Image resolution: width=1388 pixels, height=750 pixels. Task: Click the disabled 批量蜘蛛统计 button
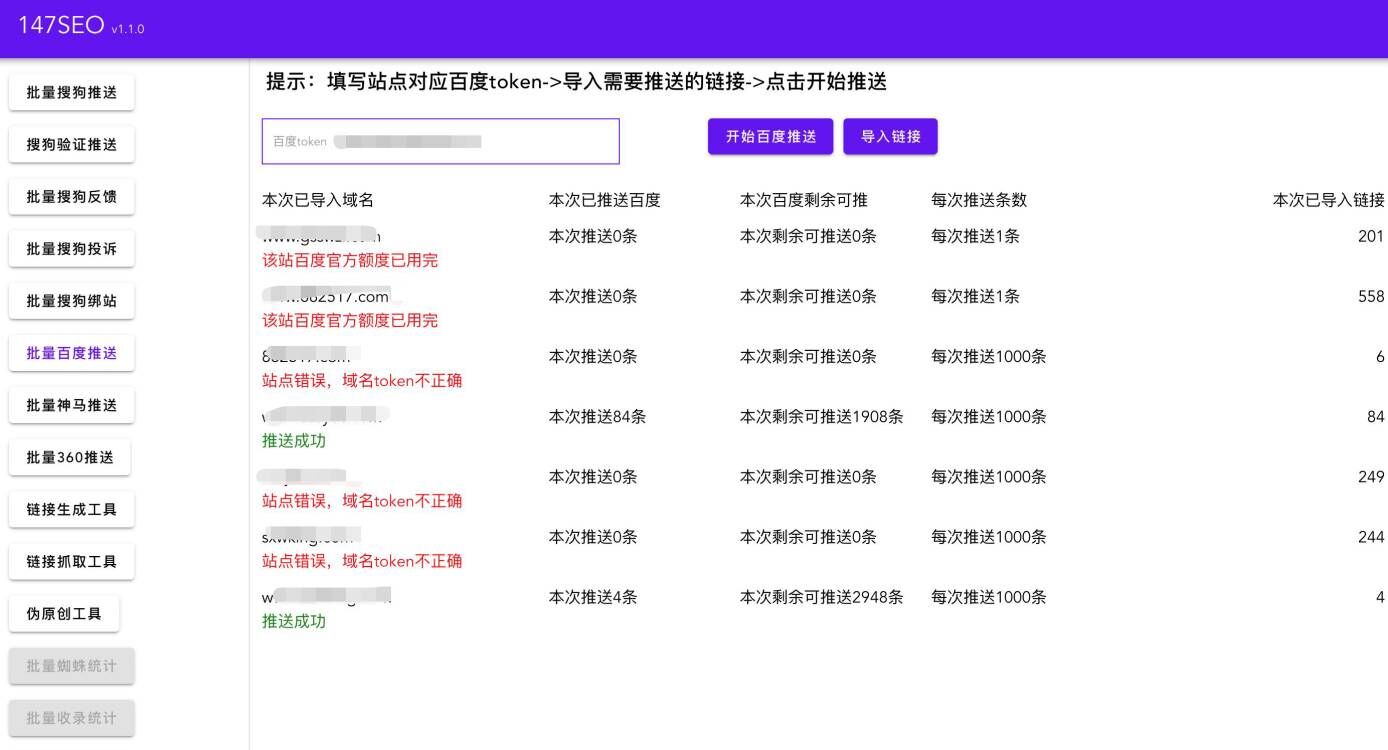(71, 665)
